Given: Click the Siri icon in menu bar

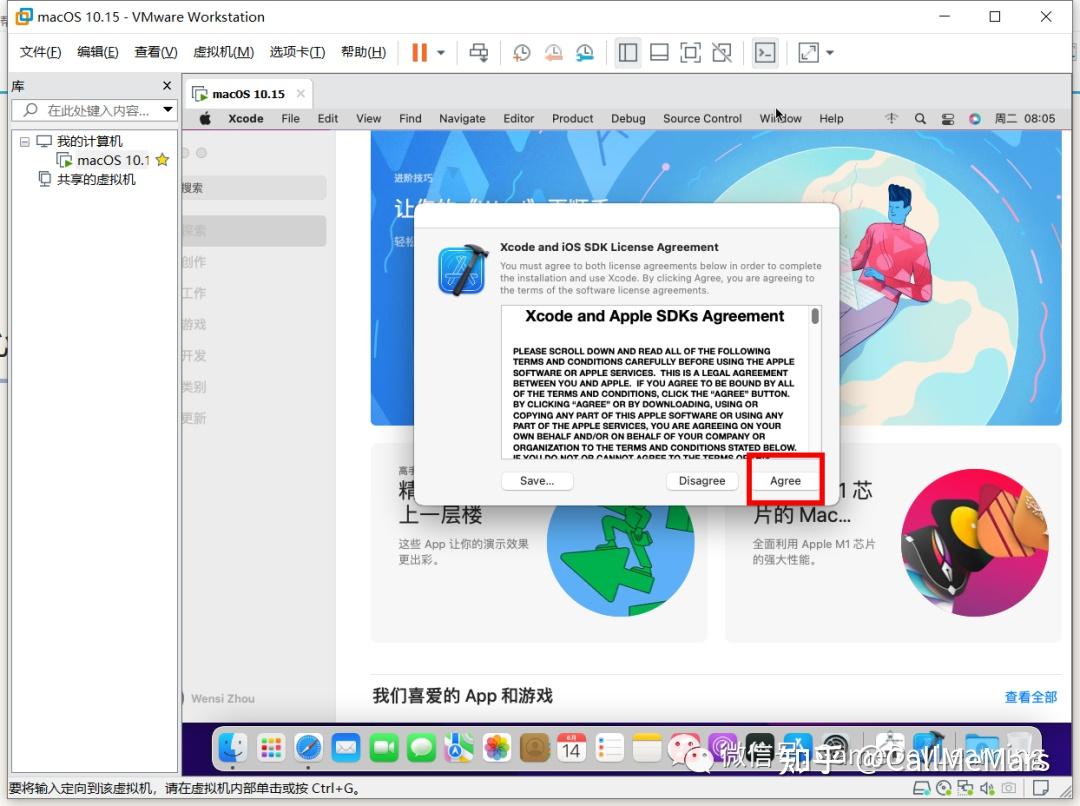Looking at the screenshot, I should [x=974, y=118].
